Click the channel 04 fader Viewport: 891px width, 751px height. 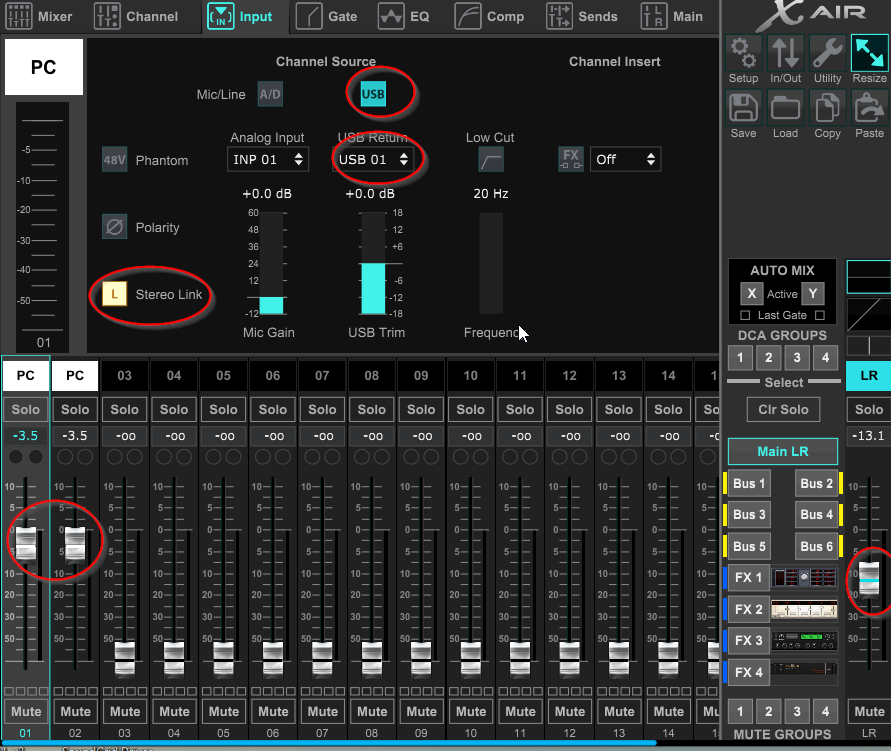[x=174, y=658]
